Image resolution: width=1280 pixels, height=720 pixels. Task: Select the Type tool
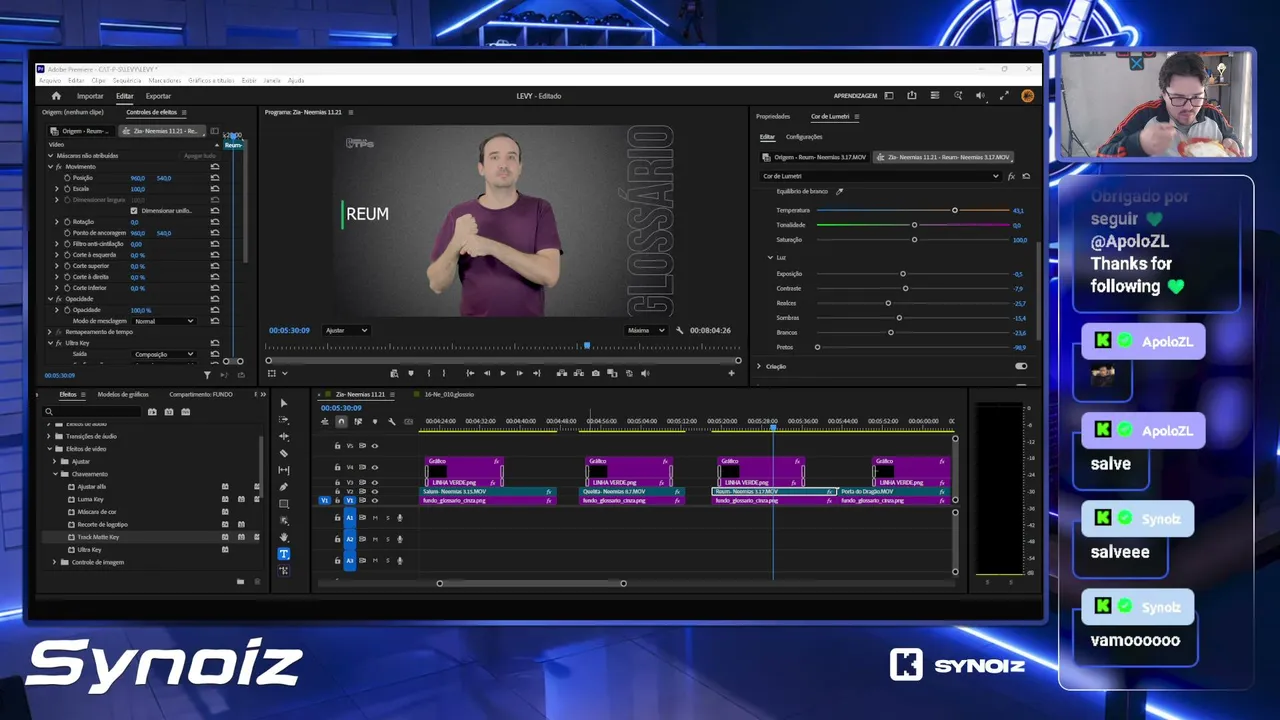[284, 554]
